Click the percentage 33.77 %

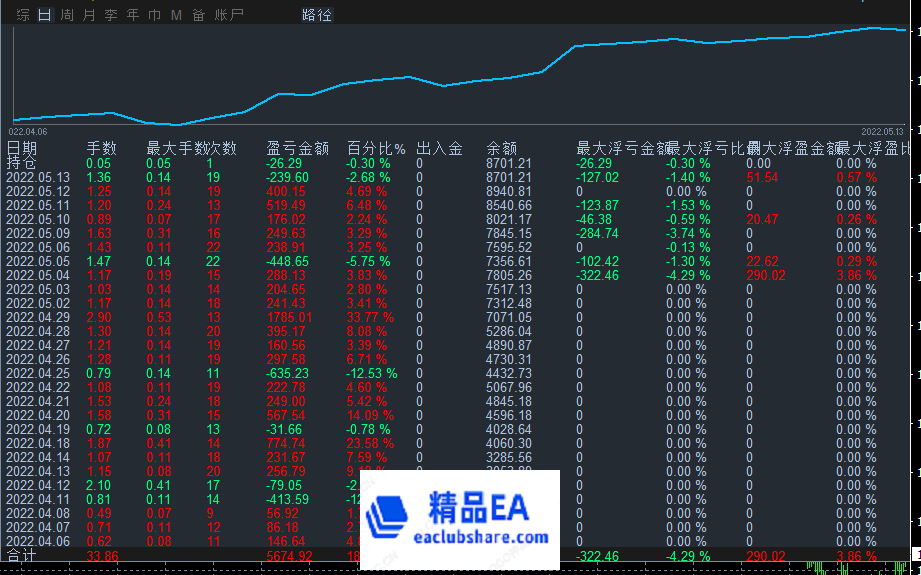(370, 318)
